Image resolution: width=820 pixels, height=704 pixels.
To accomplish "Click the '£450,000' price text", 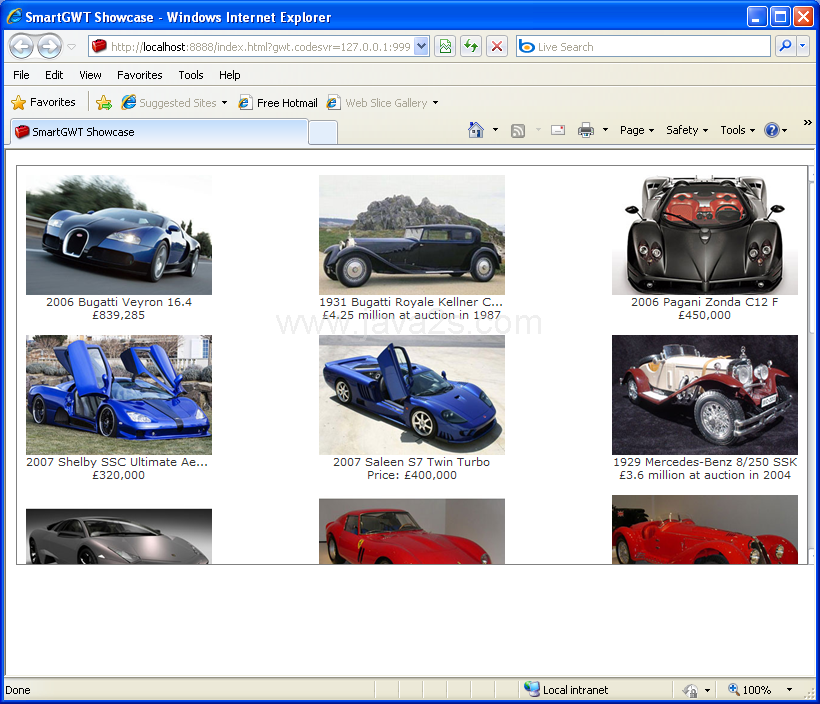I will [704, 315].
